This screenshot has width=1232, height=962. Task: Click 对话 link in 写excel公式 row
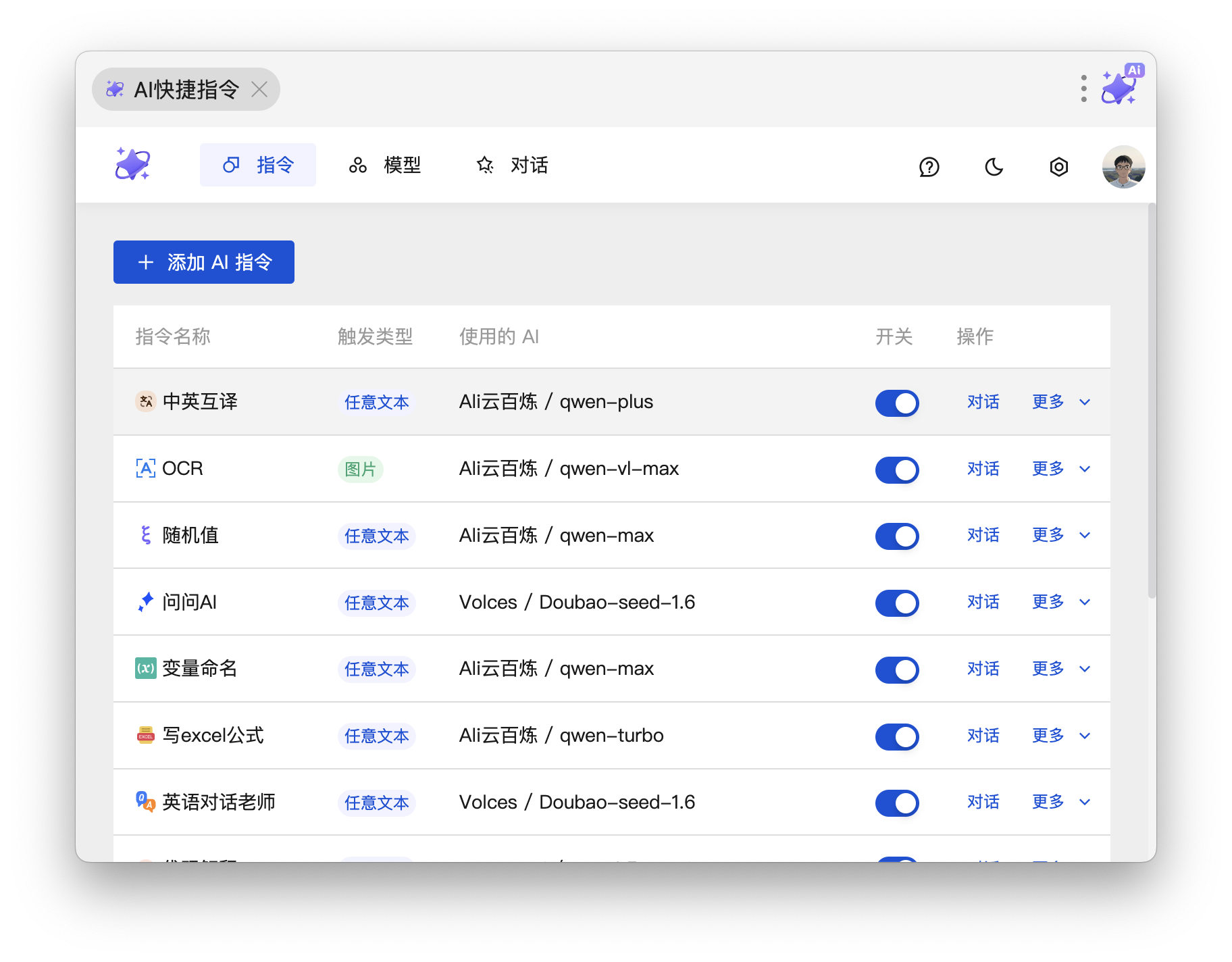[x=983, y=735]
